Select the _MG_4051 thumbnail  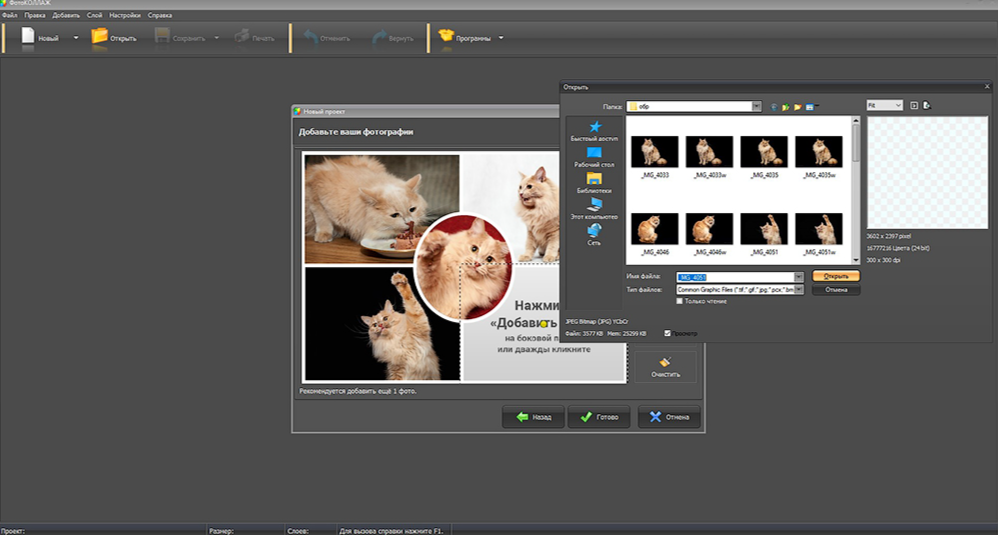tap(764, 229)
